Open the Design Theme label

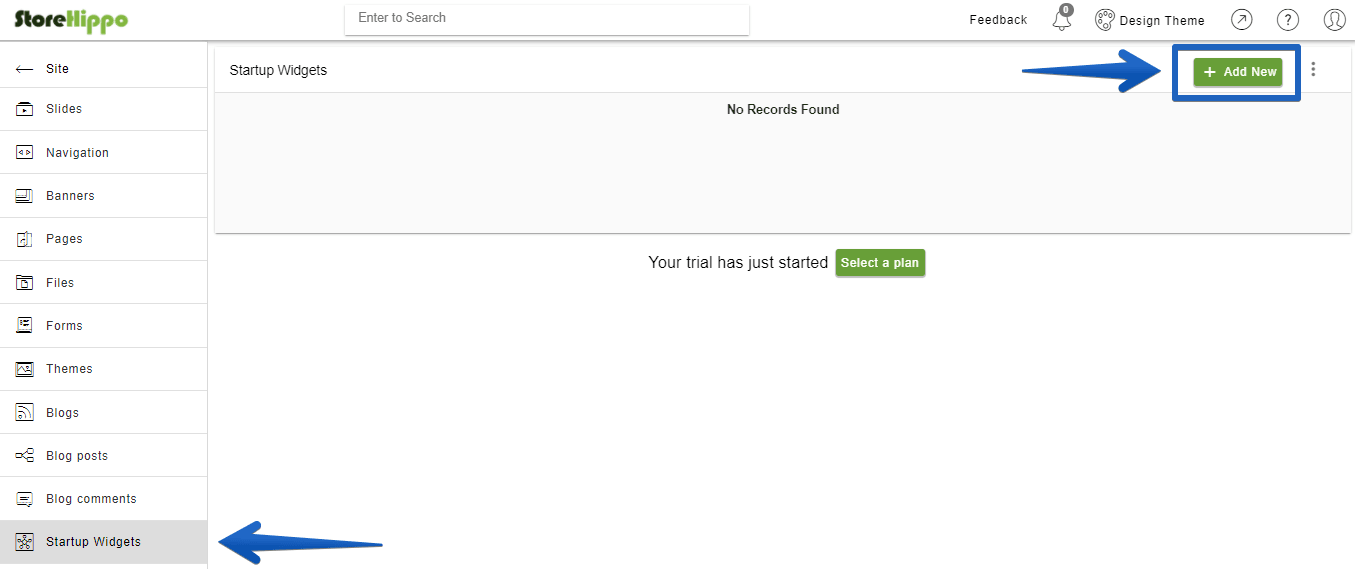(1162, 20)
